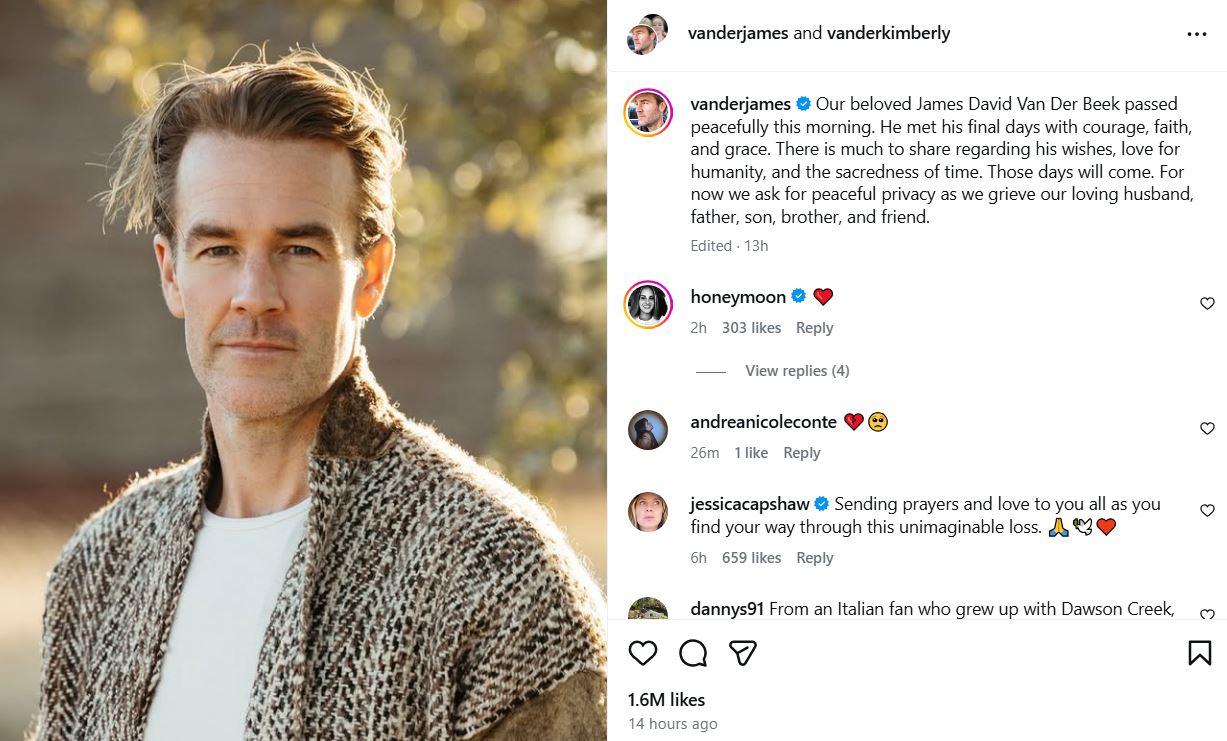Open the comment bubble icon
Viewport: 1227px width, 741px height.
(x=693, y=653)
